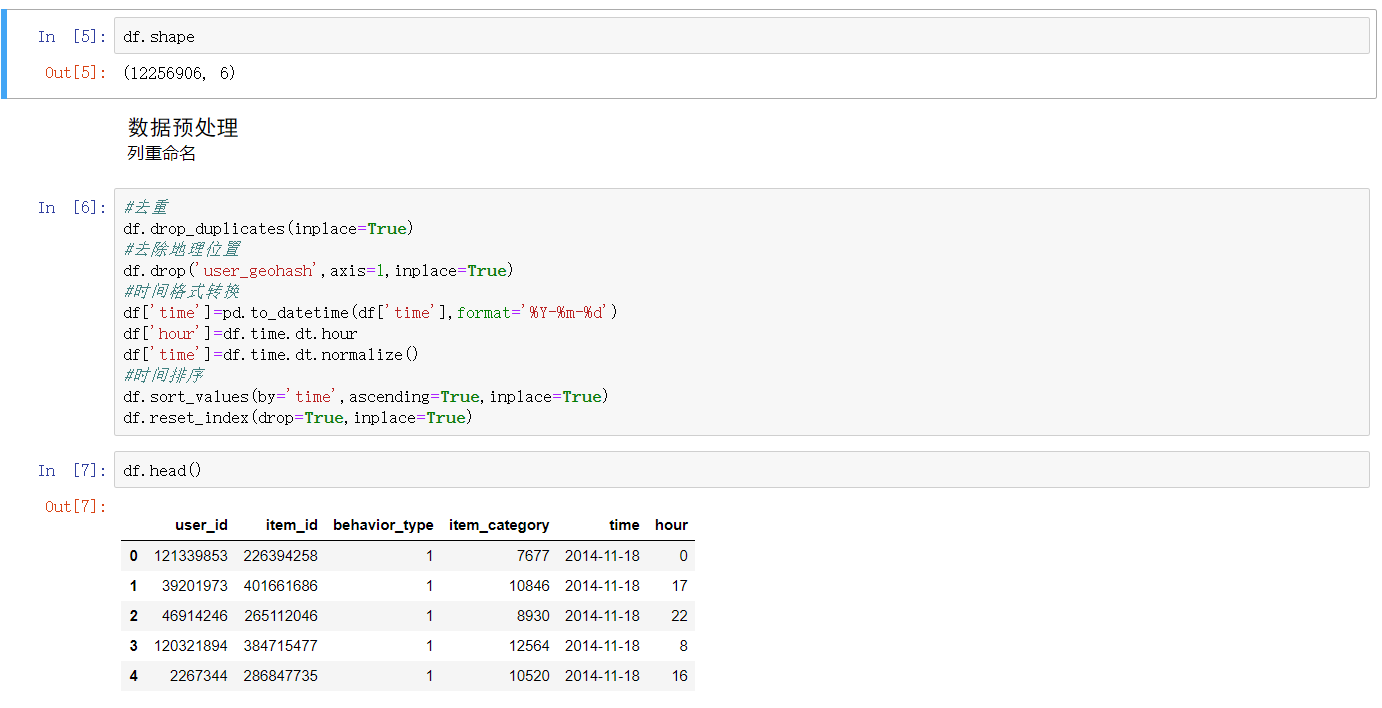Select the df.shape code cell input
The image size is (1382, 708).
click(x=741, y=36)
